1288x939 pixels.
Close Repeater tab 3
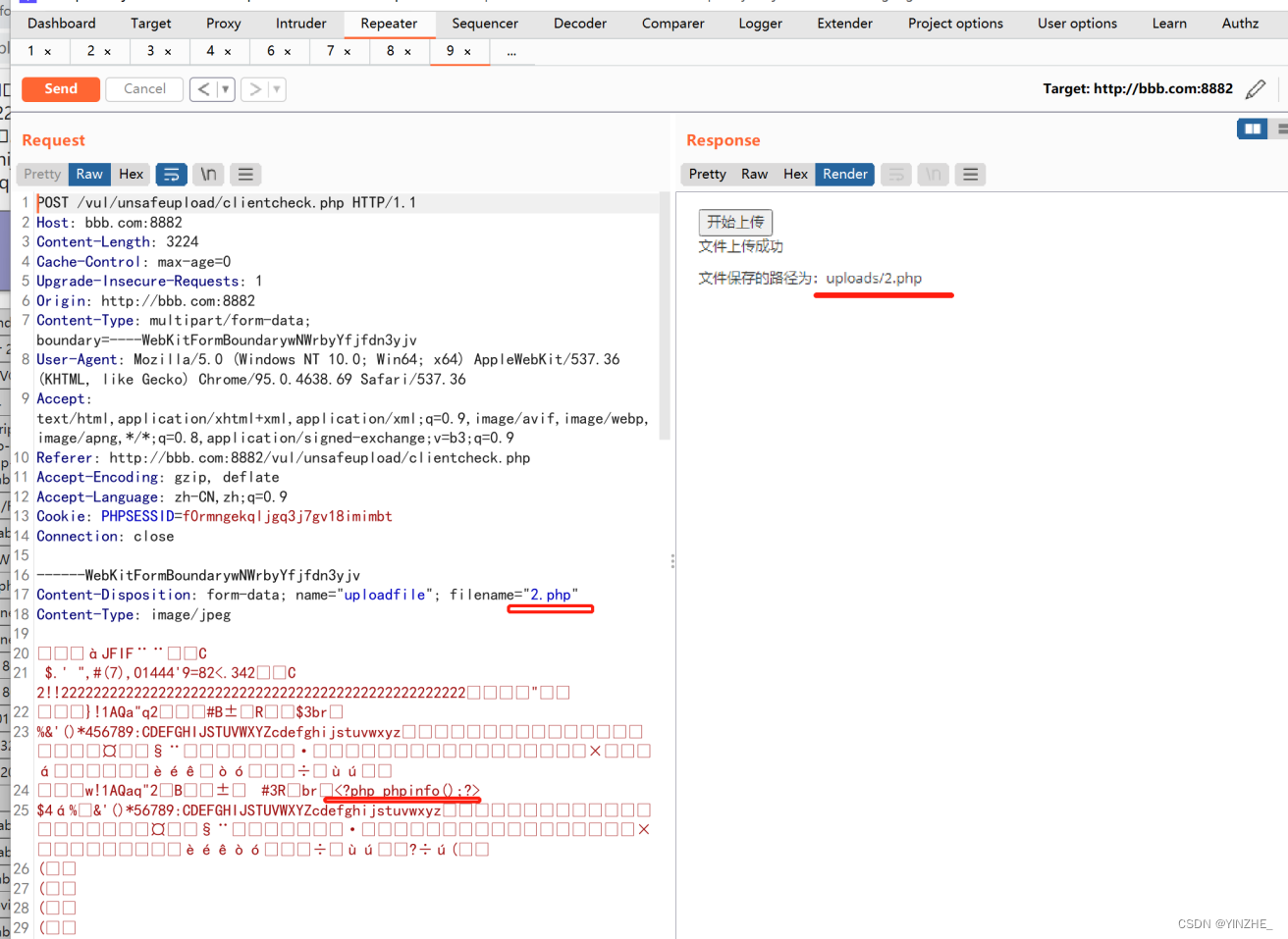[x=168, y=52]
